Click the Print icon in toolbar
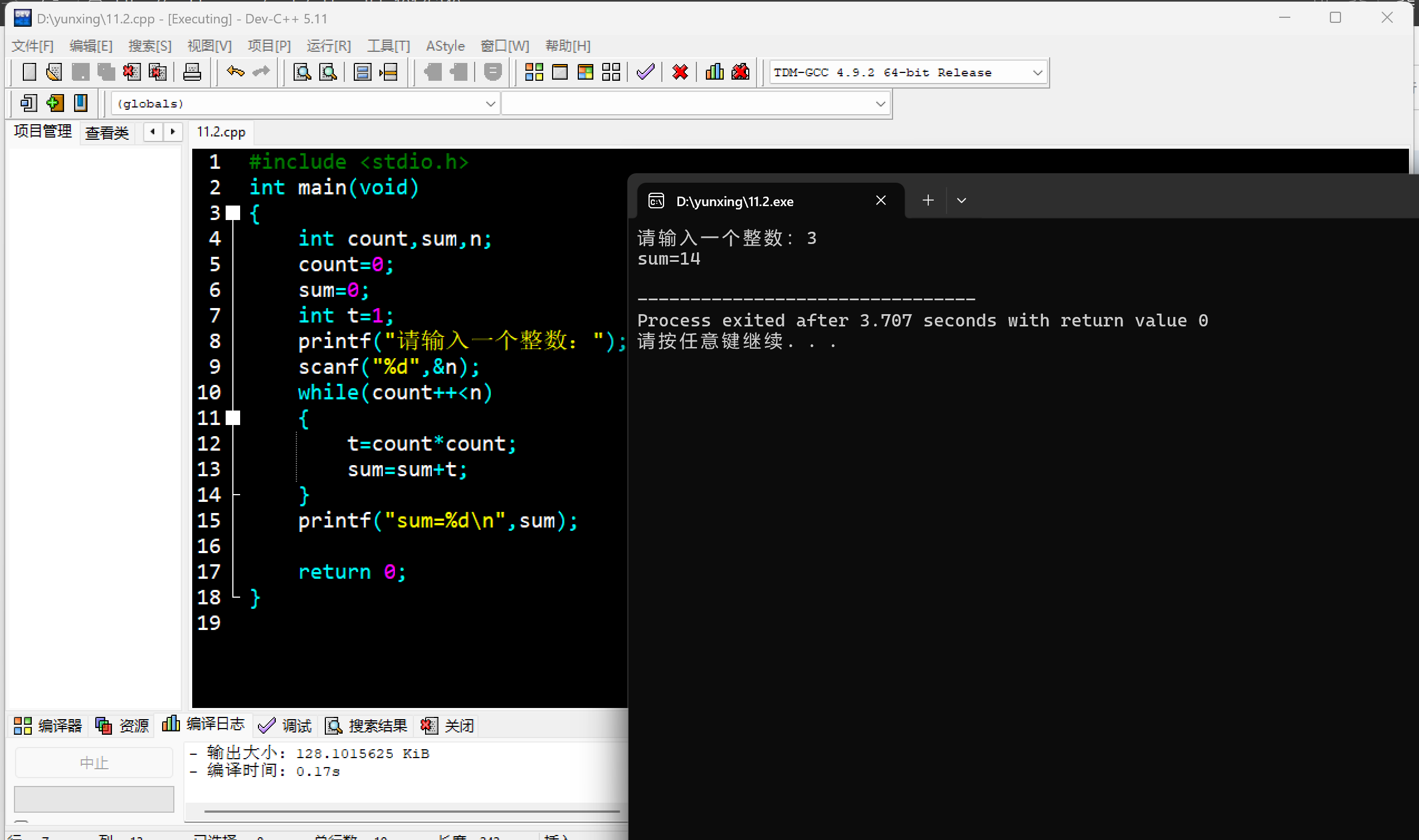Viewport: 1419px width, 840px height. (192, 72)
